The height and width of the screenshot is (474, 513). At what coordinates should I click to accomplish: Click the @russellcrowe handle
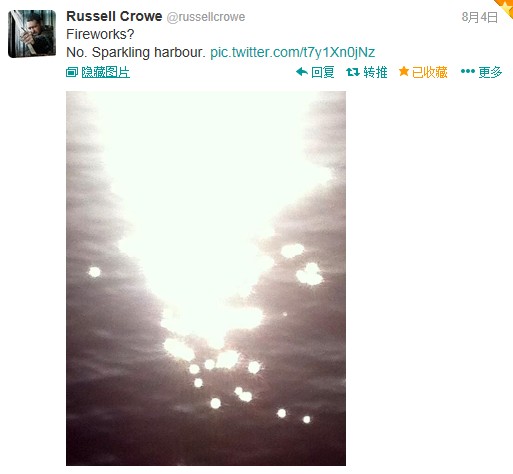coord(206,17)
